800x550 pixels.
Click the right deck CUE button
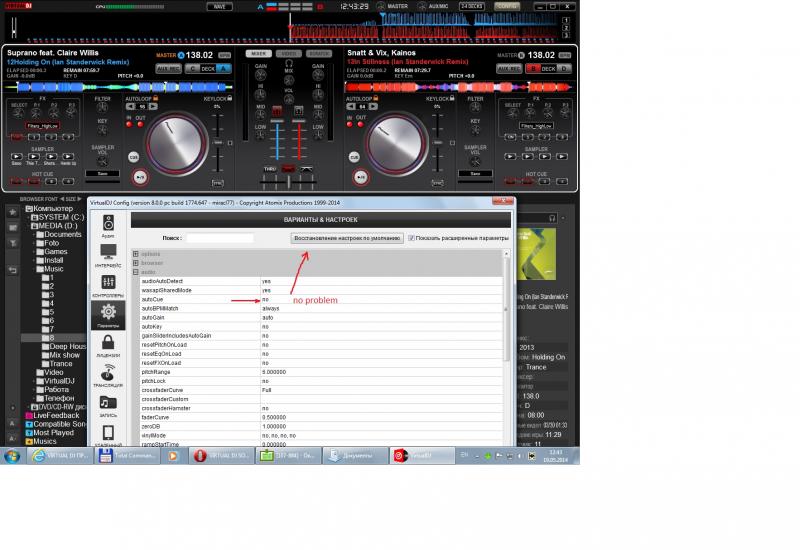pyautogui.click(x=354, y=157)
